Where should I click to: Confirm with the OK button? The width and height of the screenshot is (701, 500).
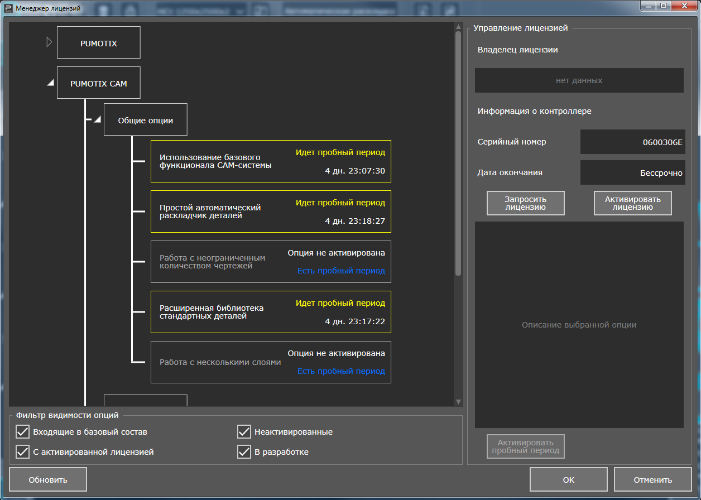coord(569,480)
